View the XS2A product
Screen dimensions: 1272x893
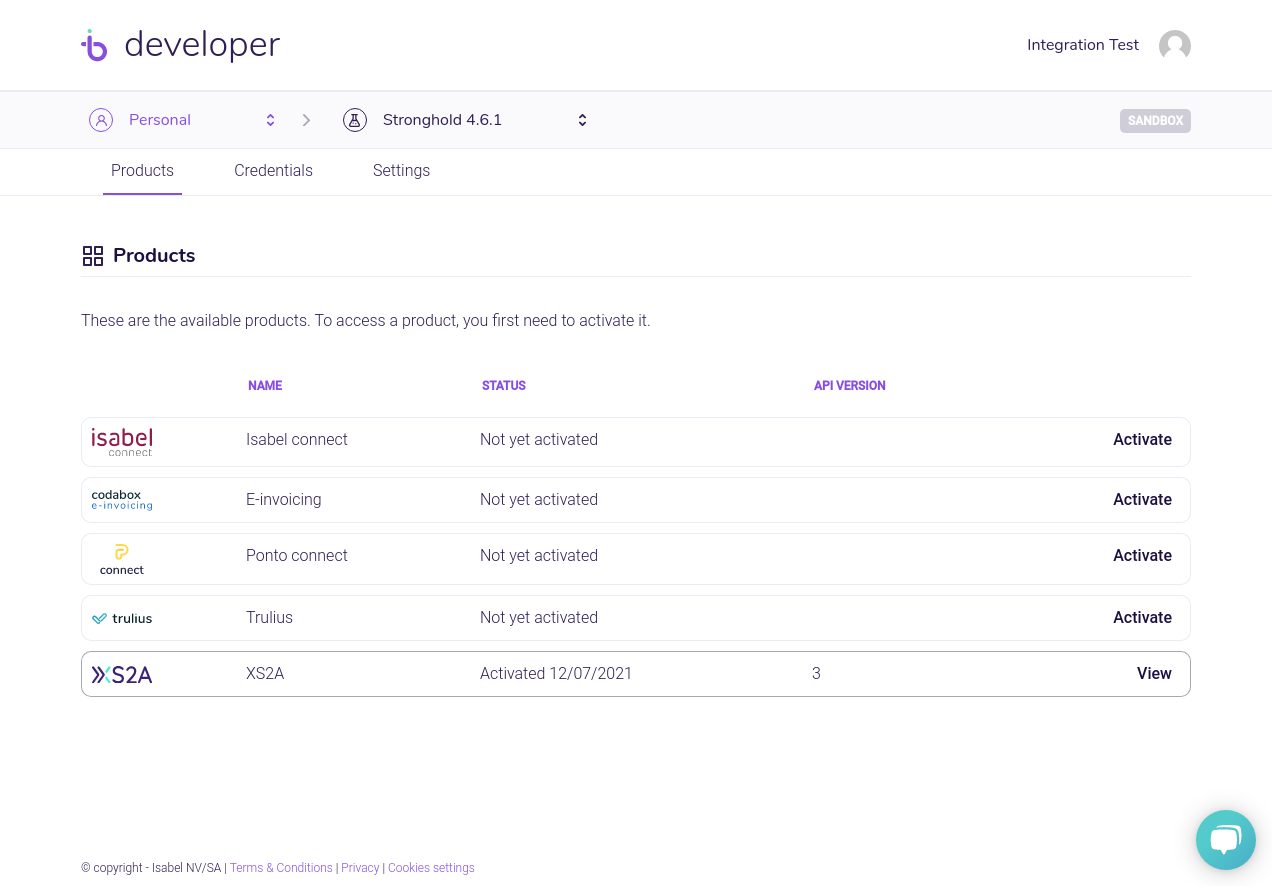pyautogui.click(x=1153, y=674)
